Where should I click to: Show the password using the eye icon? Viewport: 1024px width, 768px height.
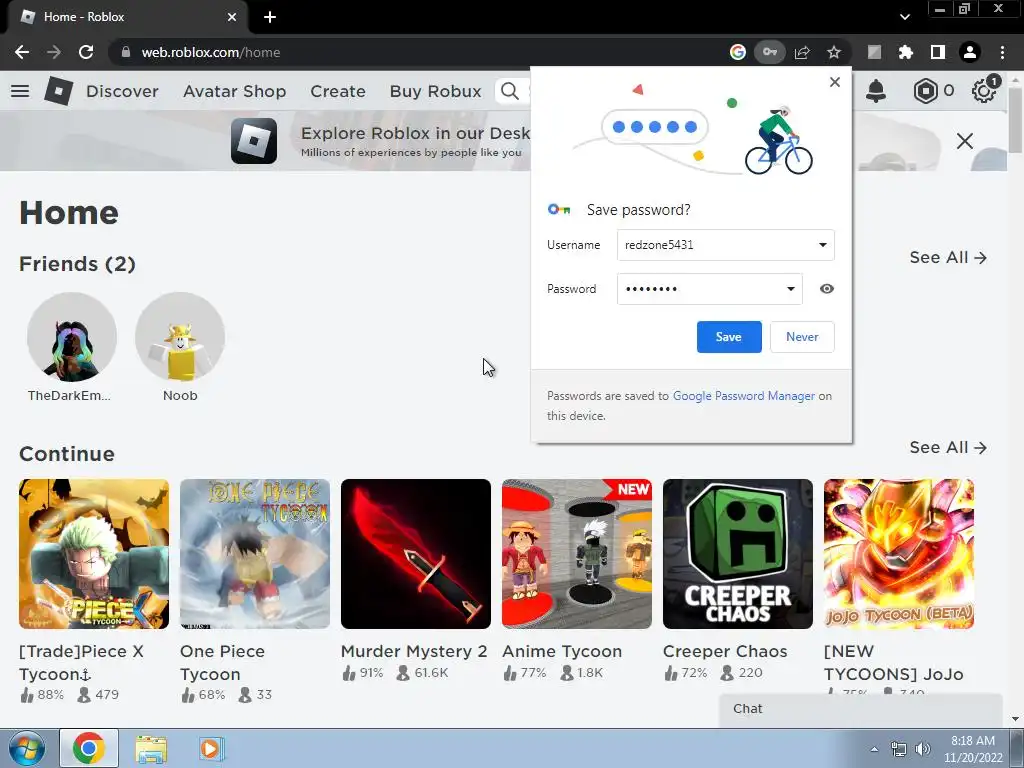827,289
